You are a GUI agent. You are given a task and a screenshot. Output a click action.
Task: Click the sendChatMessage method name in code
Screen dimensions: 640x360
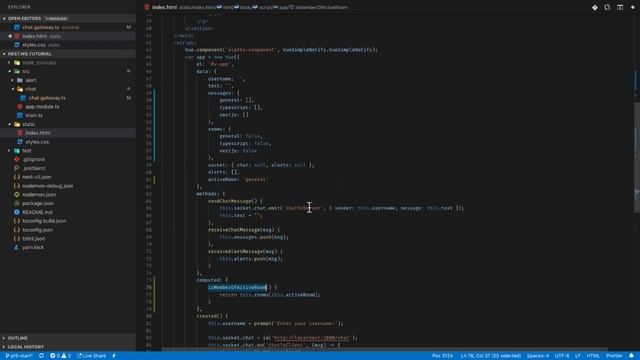click(230, 201)
